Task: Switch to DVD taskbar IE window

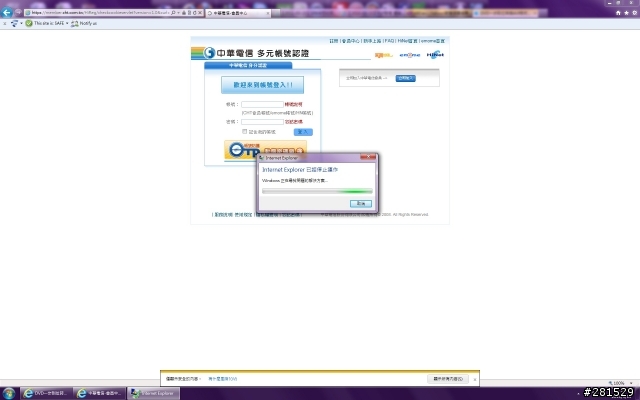Action: coord(47,393)
